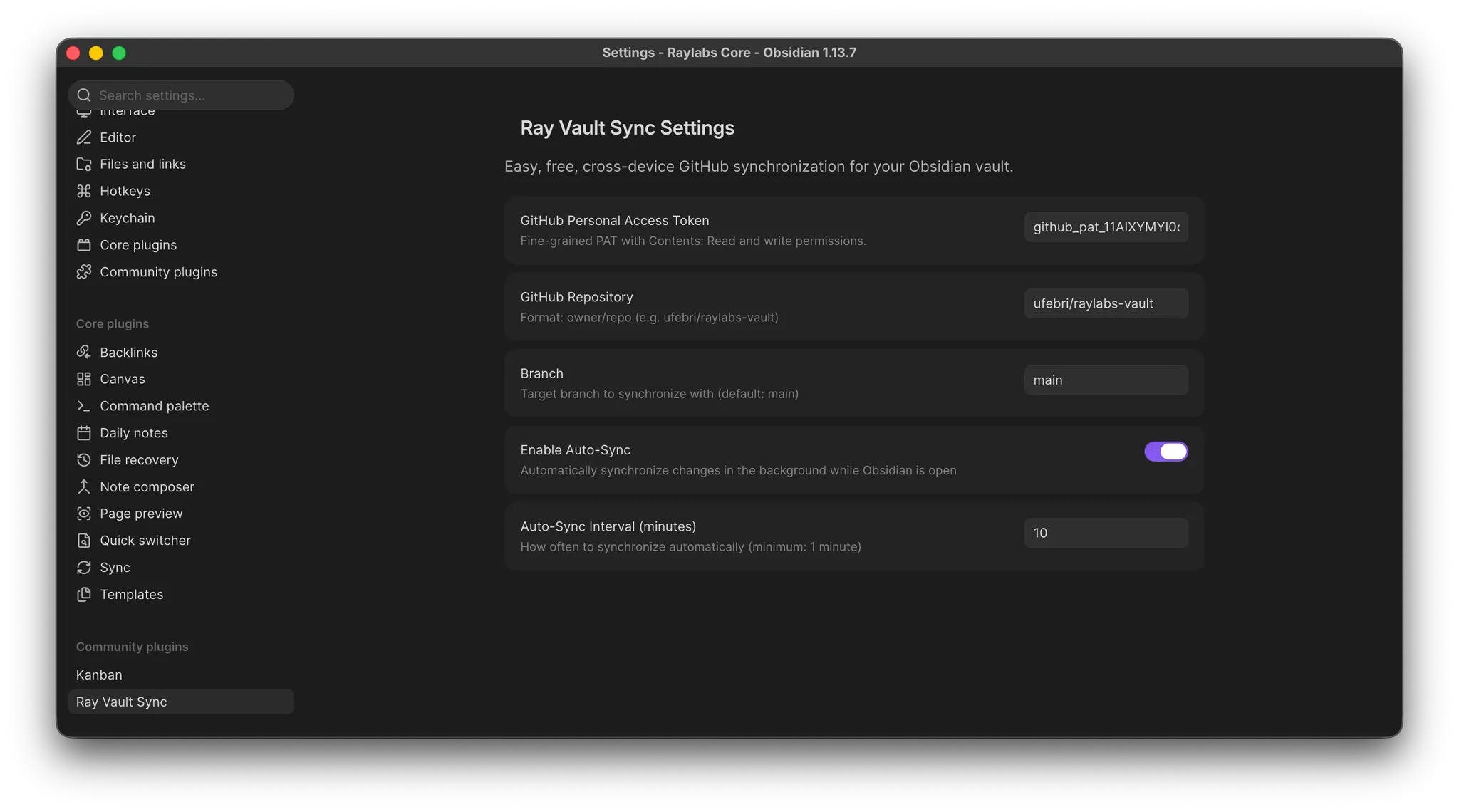Screen dimensions: 1459x812
Task: Switch to Community plugins tab
Action: (181, 272)
